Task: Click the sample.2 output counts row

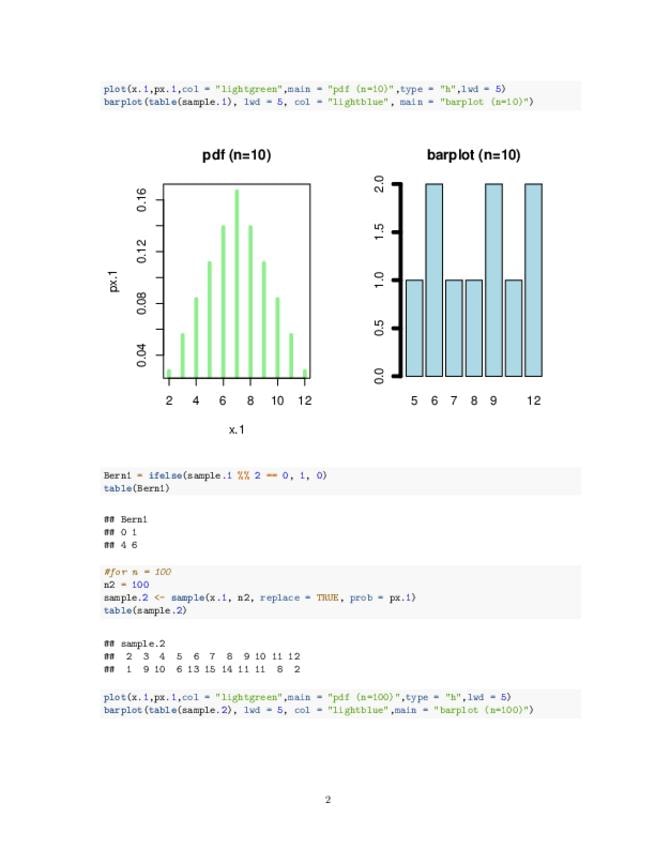Action: 202,669
